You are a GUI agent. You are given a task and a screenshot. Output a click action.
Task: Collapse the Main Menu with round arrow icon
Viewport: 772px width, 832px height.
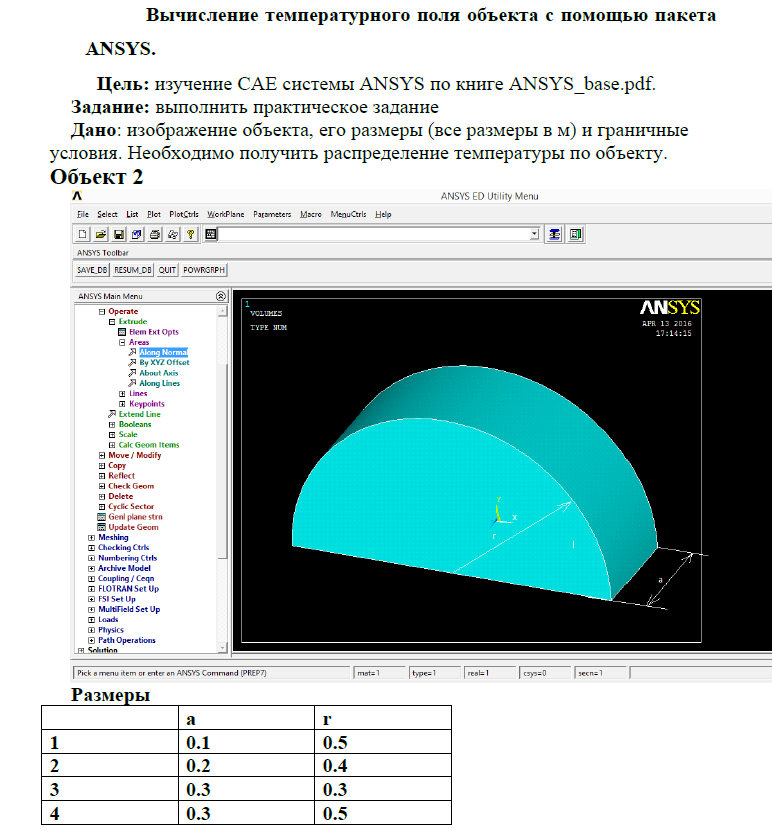(x=221, y=296)
